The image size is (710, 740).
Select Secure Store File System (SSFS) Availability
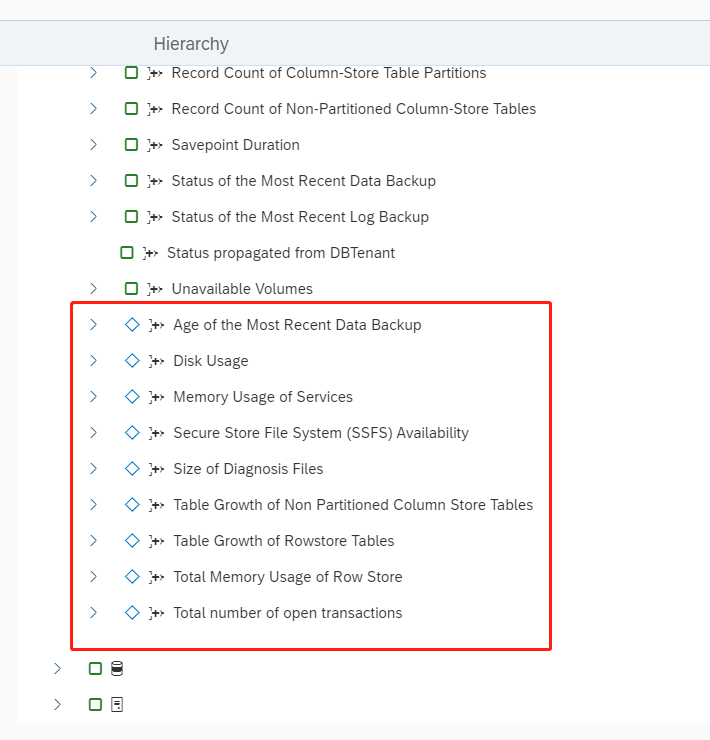tap(321, 433)
